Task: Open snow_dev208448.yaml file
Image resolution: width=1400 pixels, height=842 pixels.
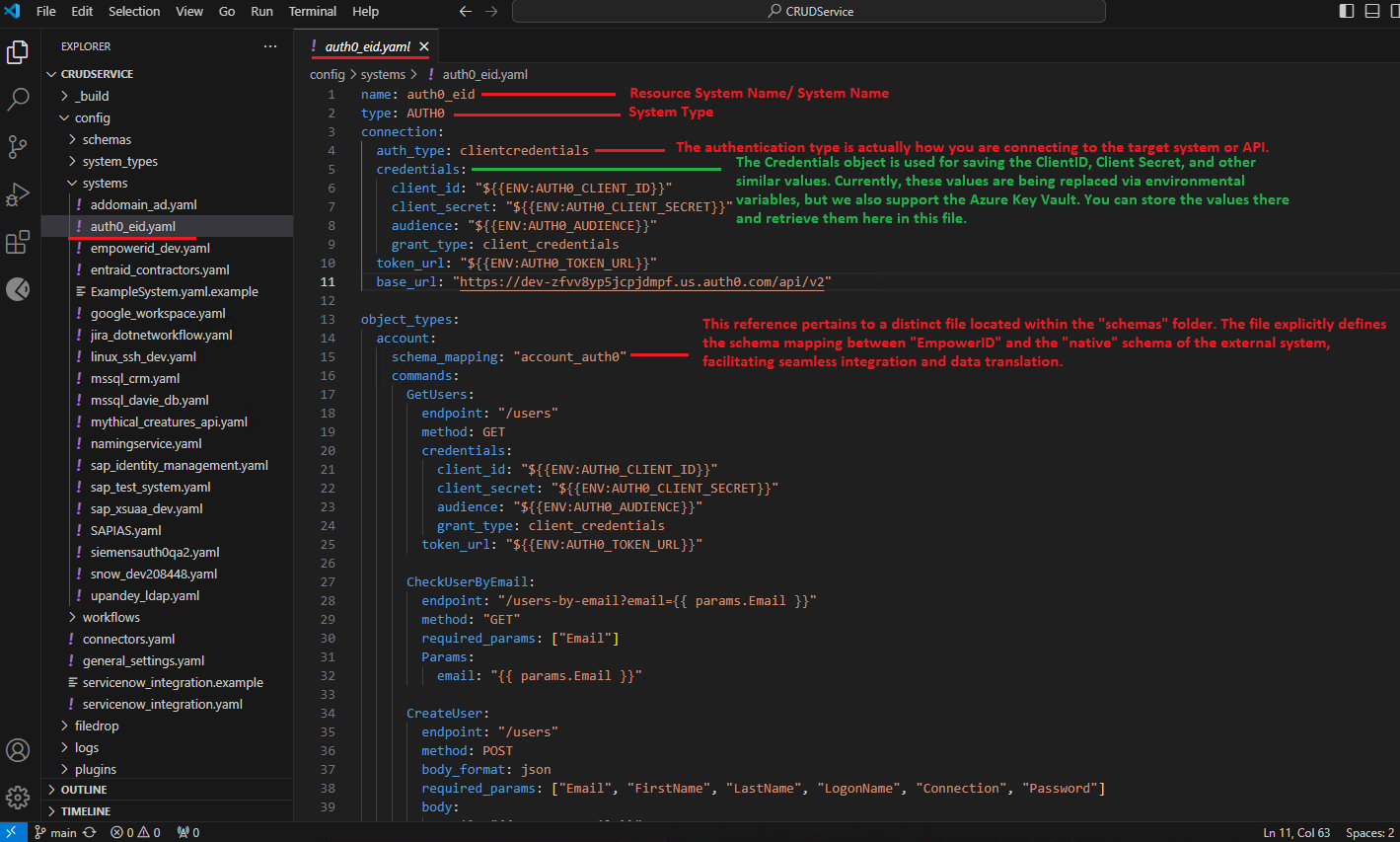Action: pyautogui.click(x=168, y=574)
